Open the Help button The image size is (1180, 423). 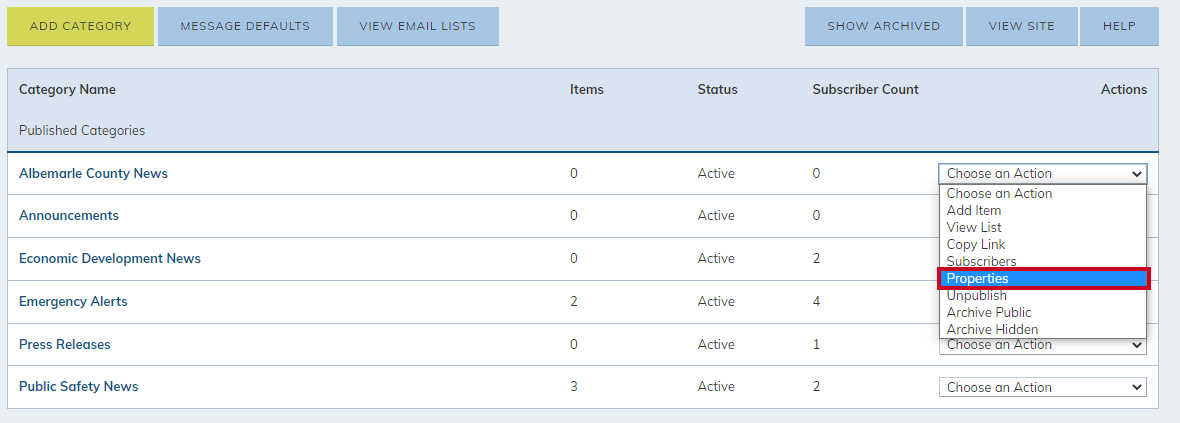(1119, 26)
